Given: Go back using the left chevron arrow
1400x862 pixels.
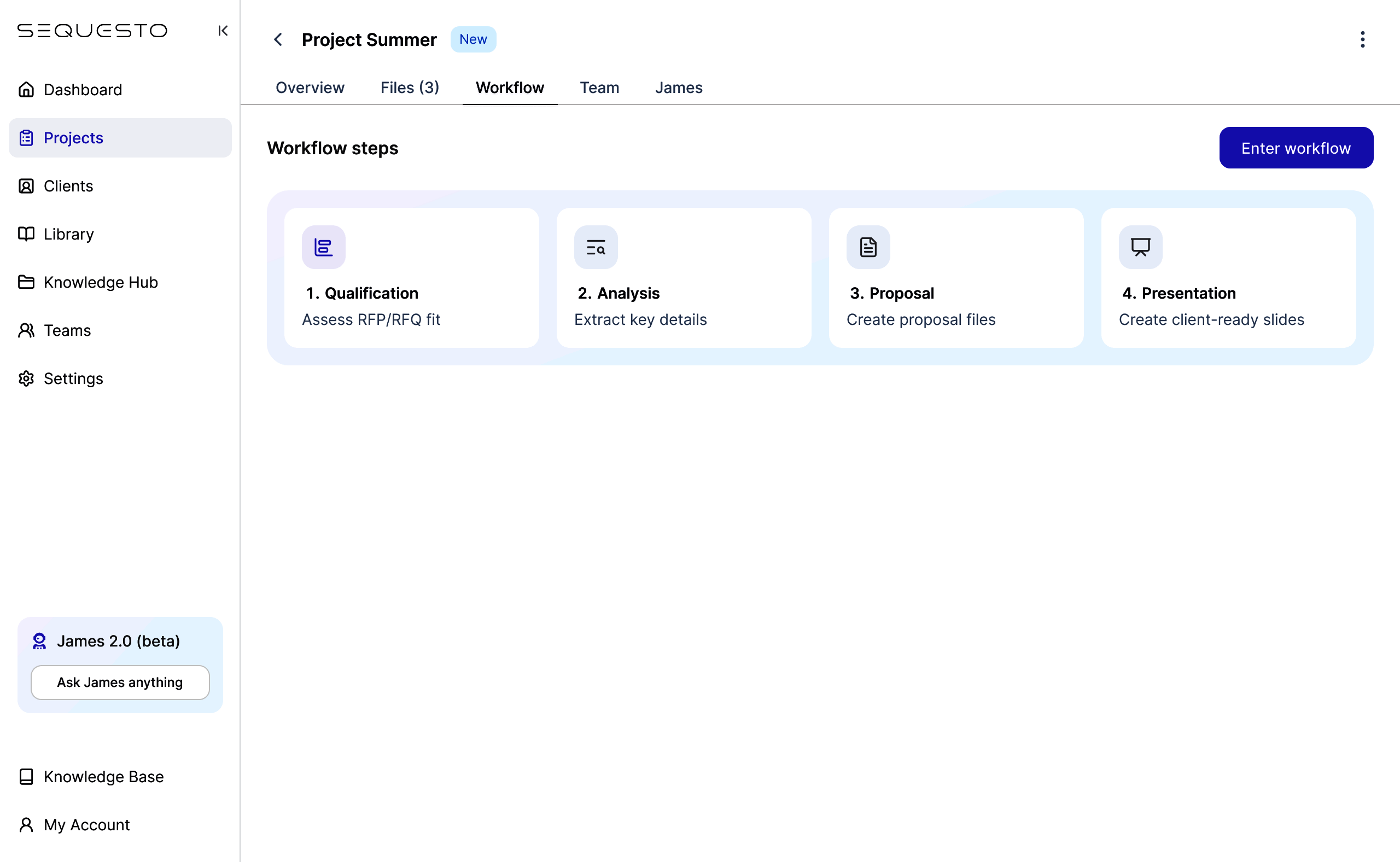Looking at the screenshot, I should coord(278,39).
